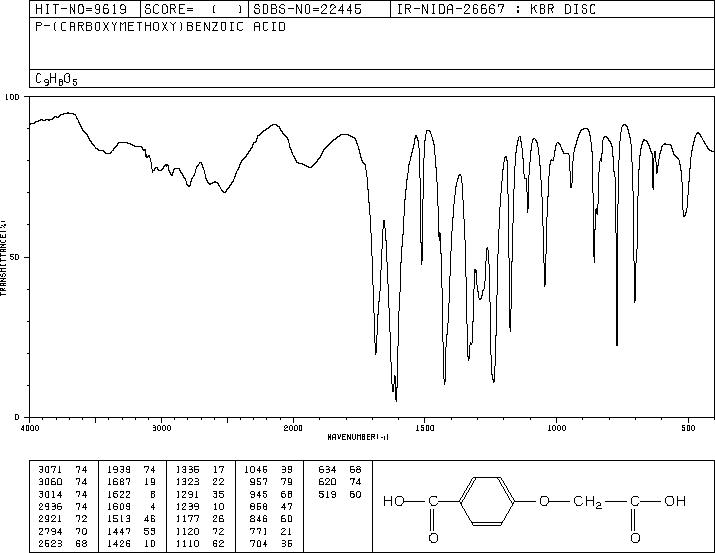715x553 pixels.
Task: Select the 2794 peak entry in table
Action: 62,531
